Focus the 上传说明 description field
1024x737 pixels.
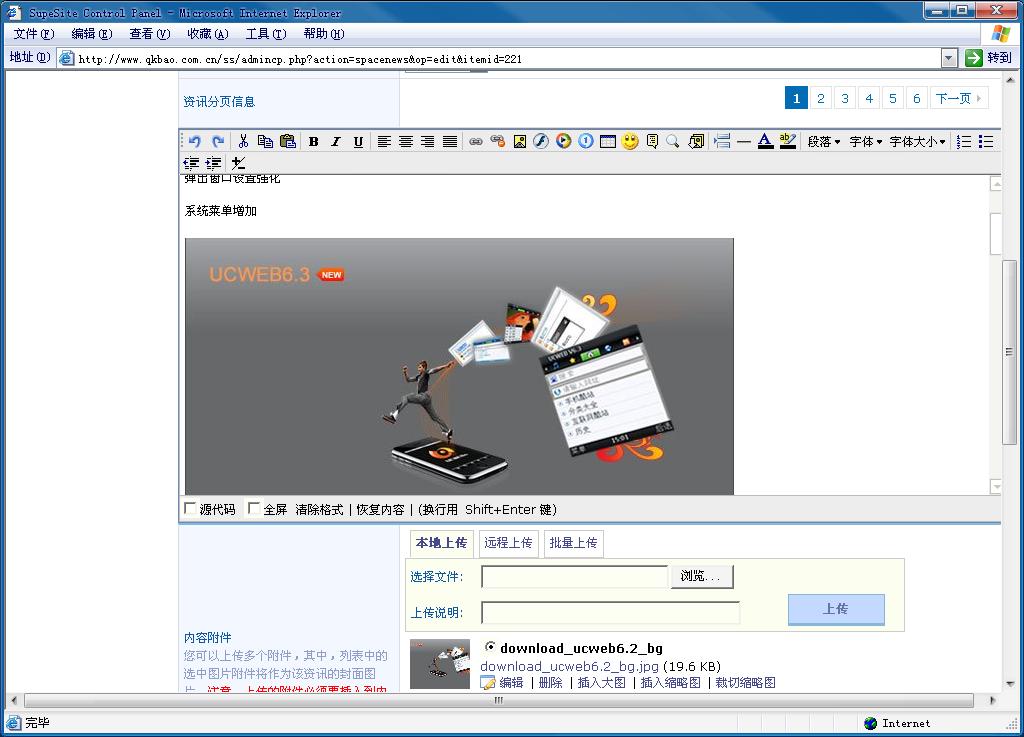(611, 612)
